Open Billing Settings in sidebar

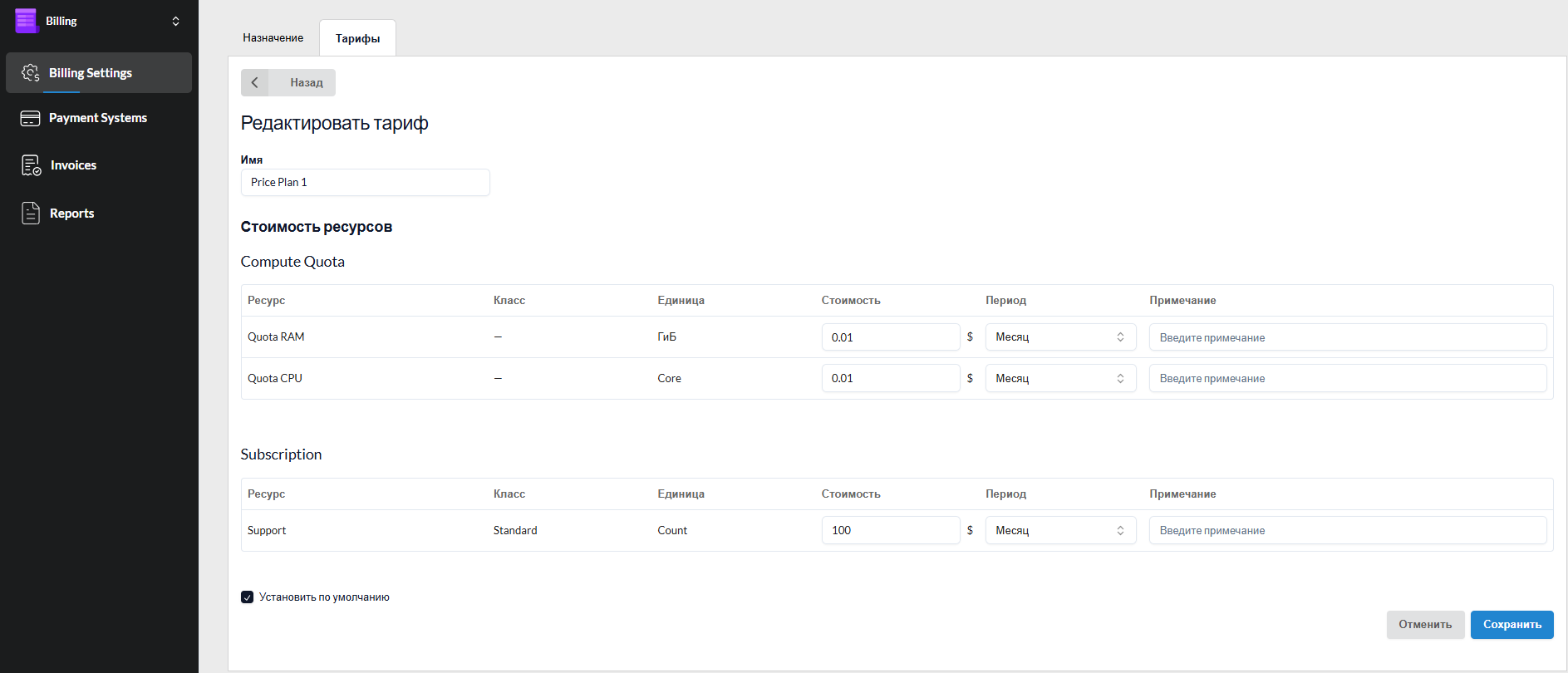(99, 73)
